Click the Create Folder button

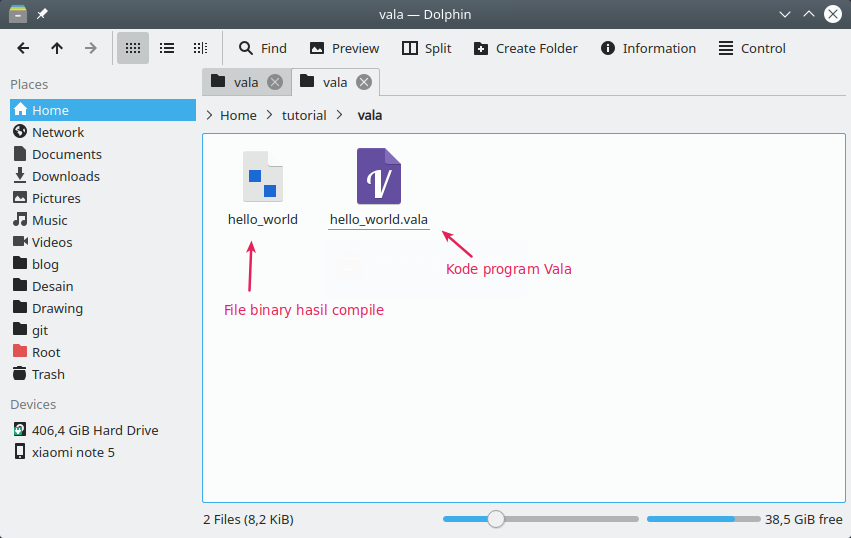tap(525, 48)
